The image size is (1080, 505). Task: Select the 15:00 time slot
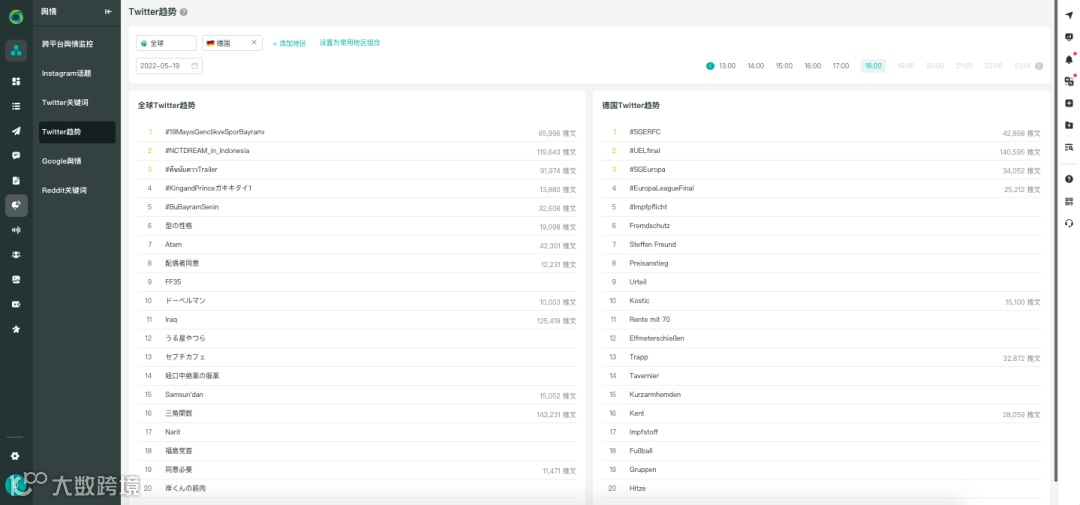784,66
